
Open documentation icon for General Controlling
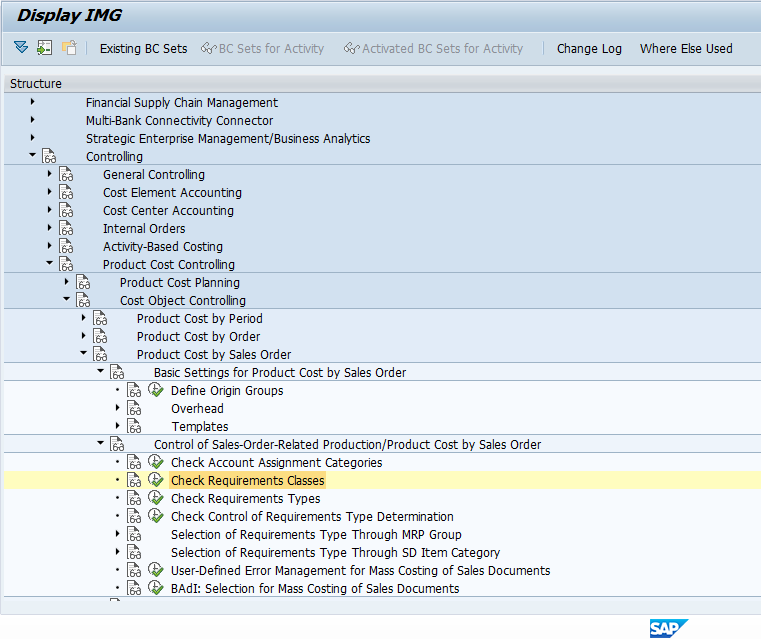coord(66,174)
